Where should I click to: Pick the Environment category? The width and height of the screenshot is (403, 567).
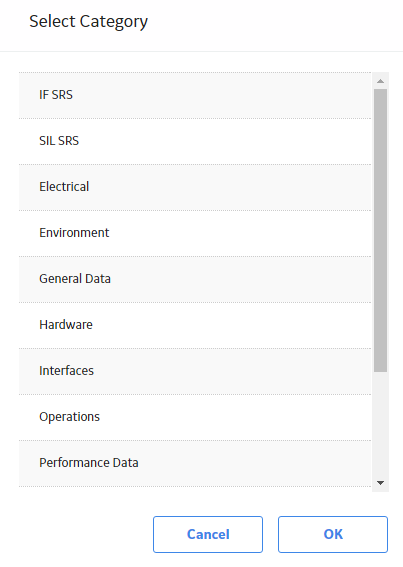click(x=195, y=233)
